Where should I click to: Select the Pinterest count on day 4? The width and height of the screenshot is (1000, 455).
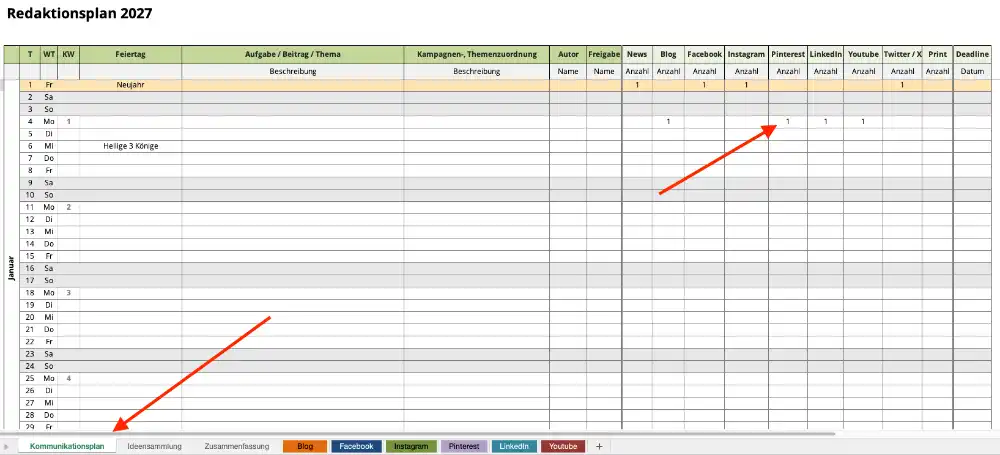(x=788, y=121)
